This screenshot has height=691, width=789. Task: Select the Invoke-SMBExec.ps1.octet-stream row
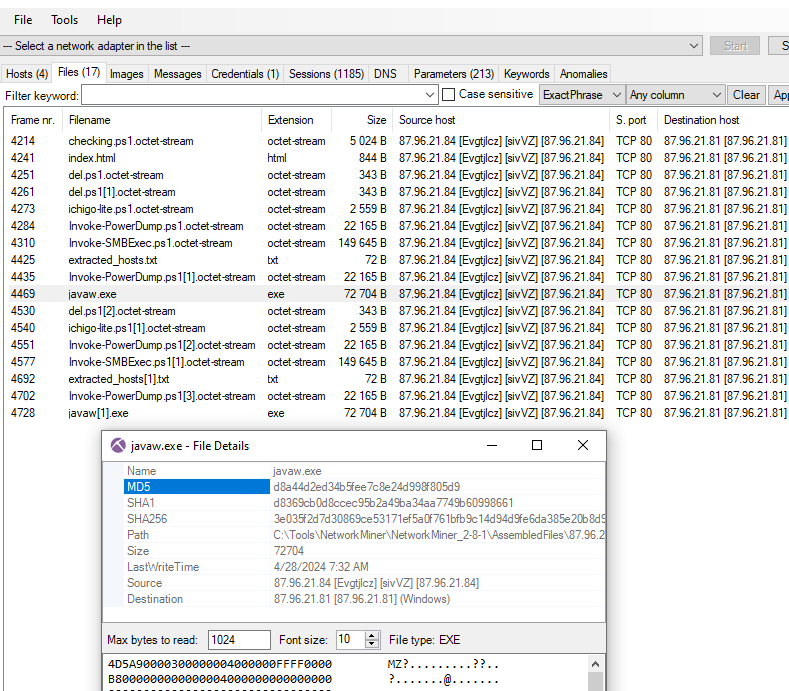pos(150,243)
